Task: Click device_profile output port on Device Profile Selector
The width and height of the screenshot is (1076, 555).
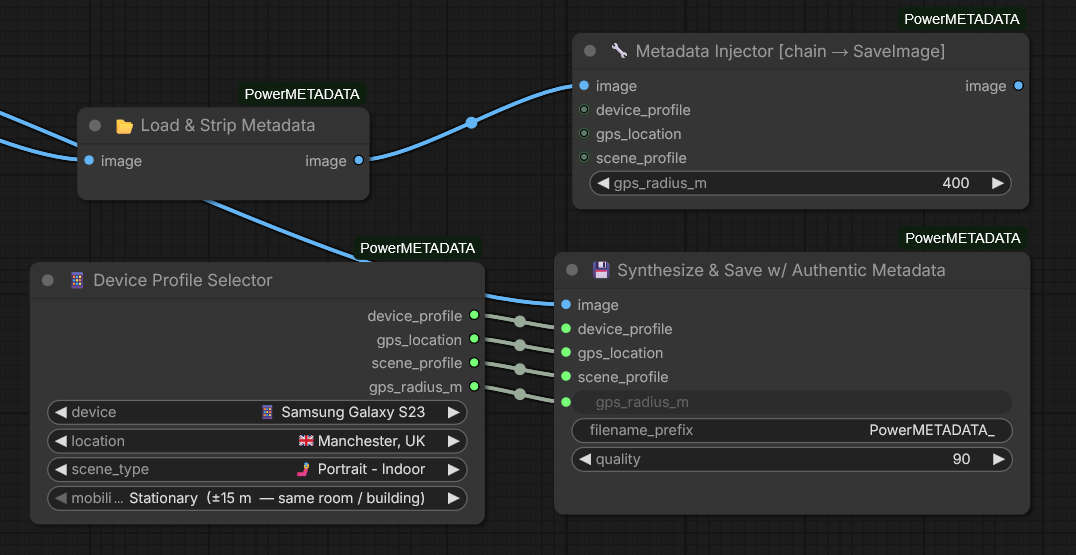Action: tap(474, 316)
